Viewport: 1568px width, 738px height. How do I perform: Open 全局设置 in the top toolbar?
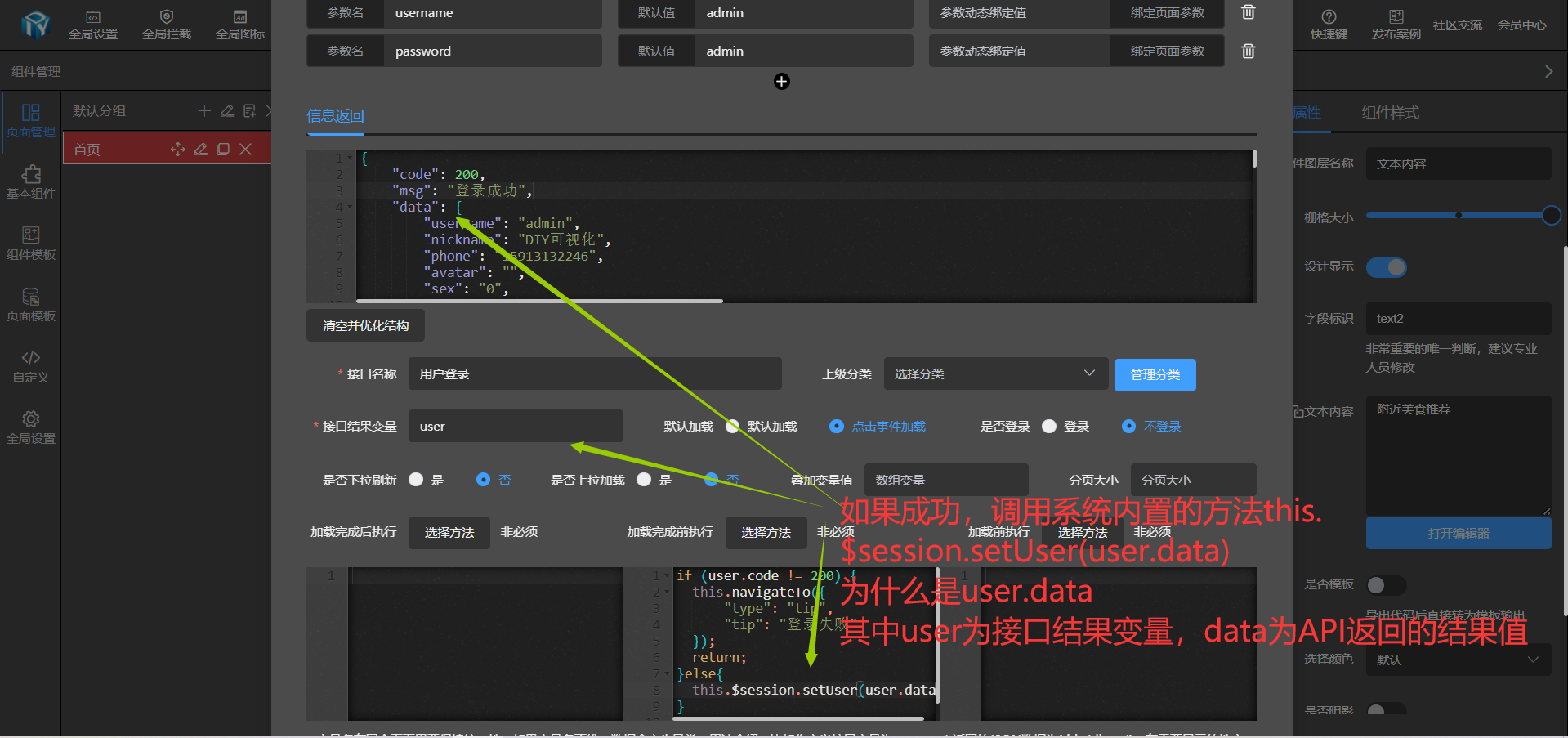pos(93,25)
